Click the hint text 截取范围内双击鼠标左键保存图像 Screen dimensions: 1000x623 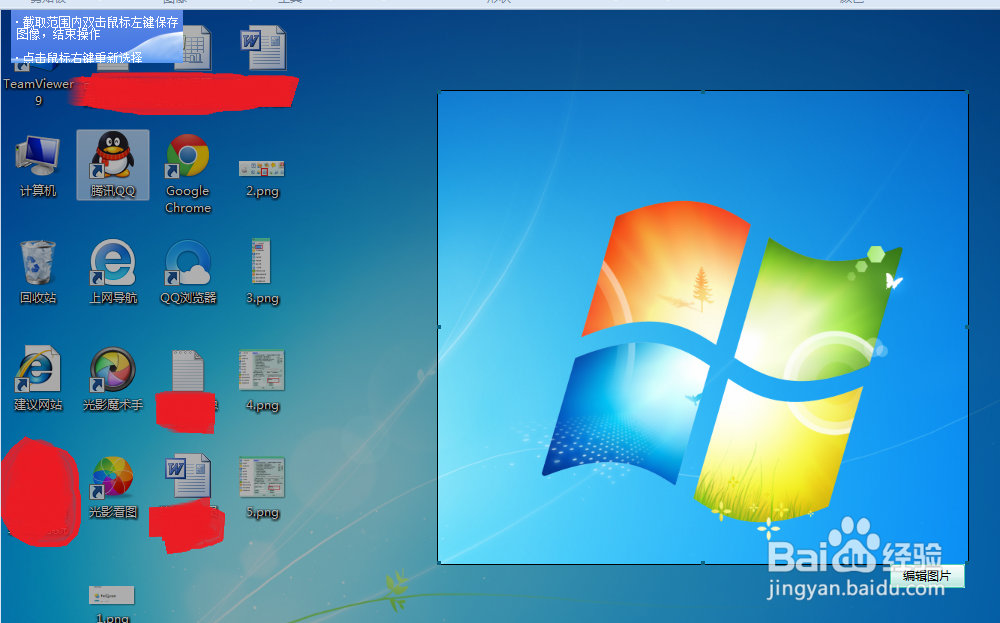[x=97, y=28]
